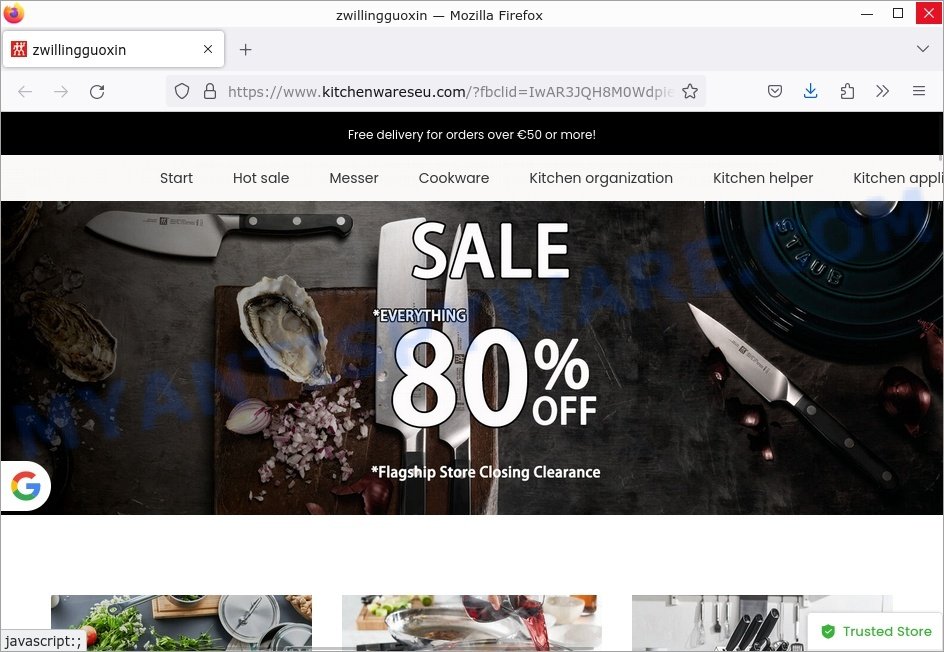Click the site security padlock icon

coord(210,92)
